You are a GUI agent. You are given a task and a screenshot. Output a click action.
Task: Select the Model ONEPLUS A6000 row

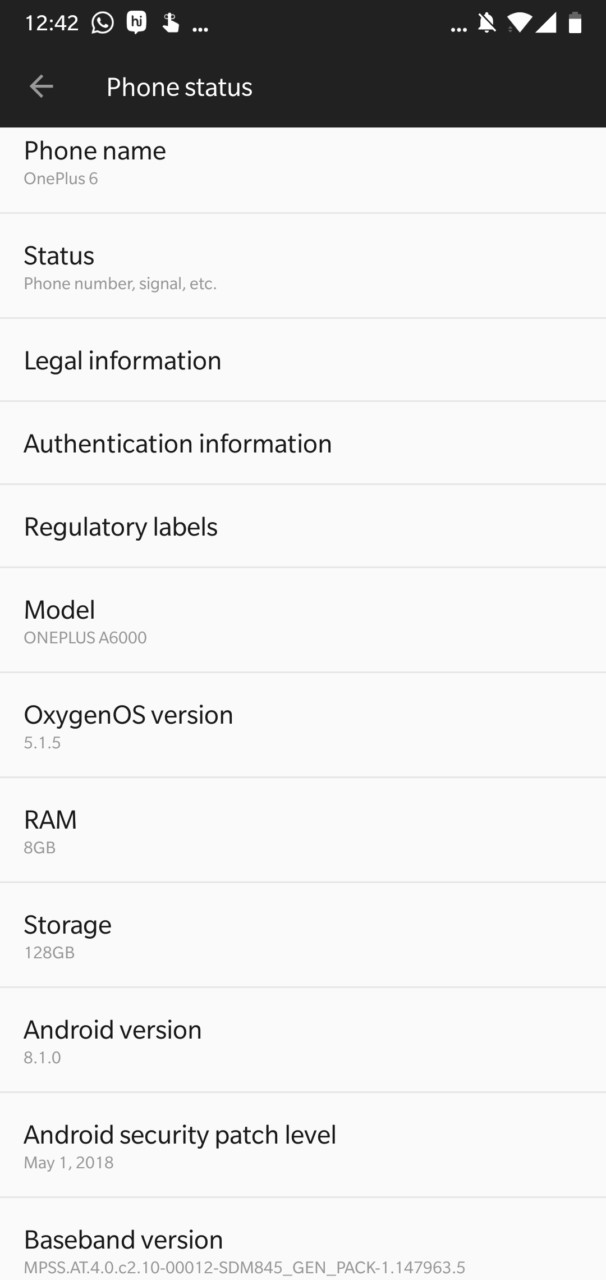point(302,621)
